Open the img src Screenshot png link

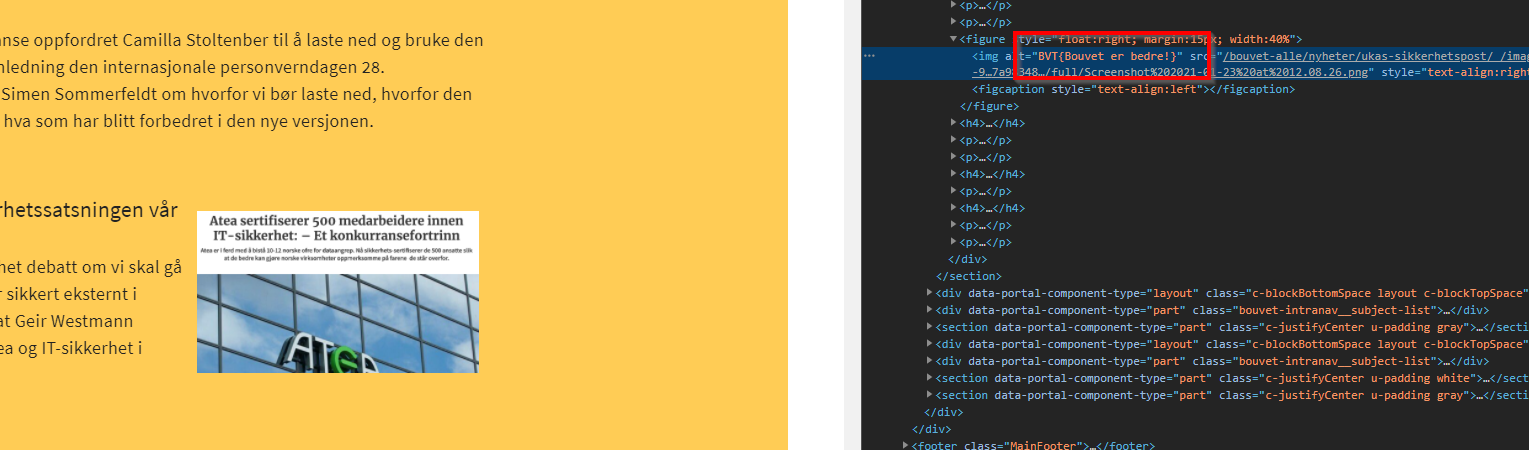(x=1300, y=72)
